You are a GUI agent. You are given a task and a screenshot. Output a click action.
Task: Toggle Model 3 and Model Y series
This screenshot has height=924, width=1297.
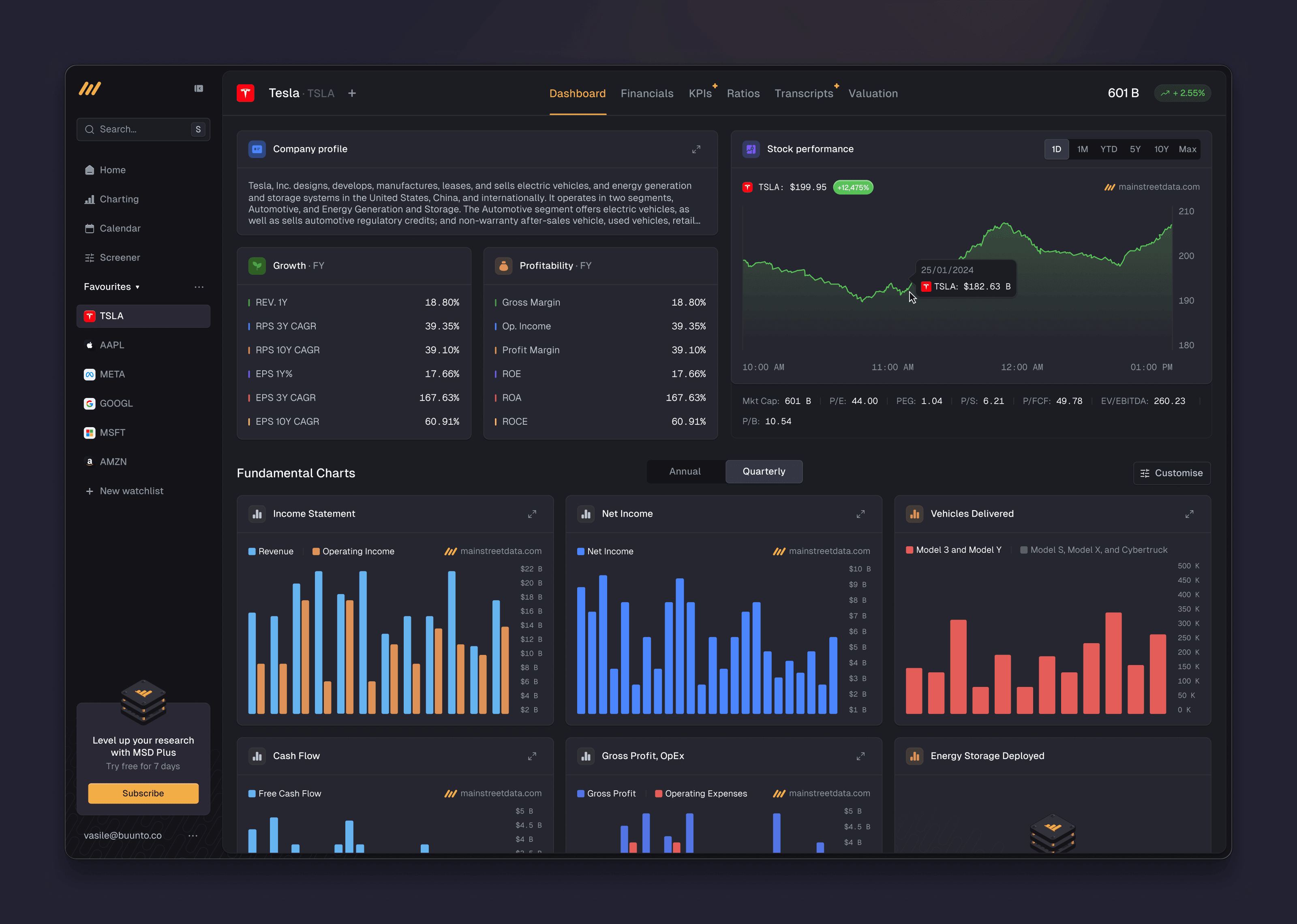point(953,550)
